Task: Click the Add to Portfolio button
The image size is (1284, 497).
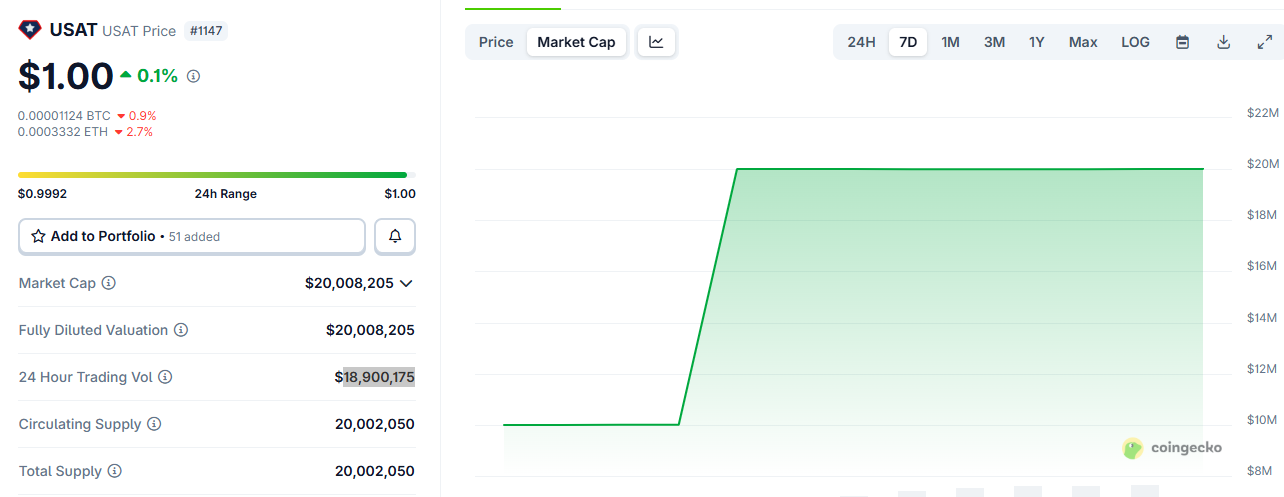Action: (x=192, y=236)
